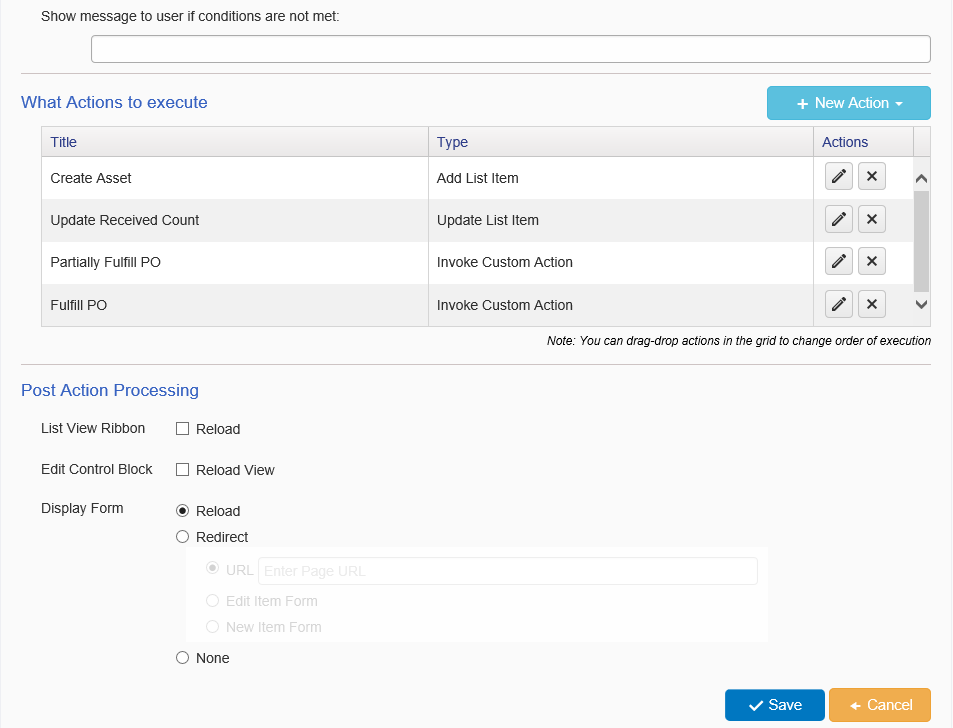Edit the Partially Fulfill PO action
This screenshot has height=728, width=953.
click(x=839, y=261)
